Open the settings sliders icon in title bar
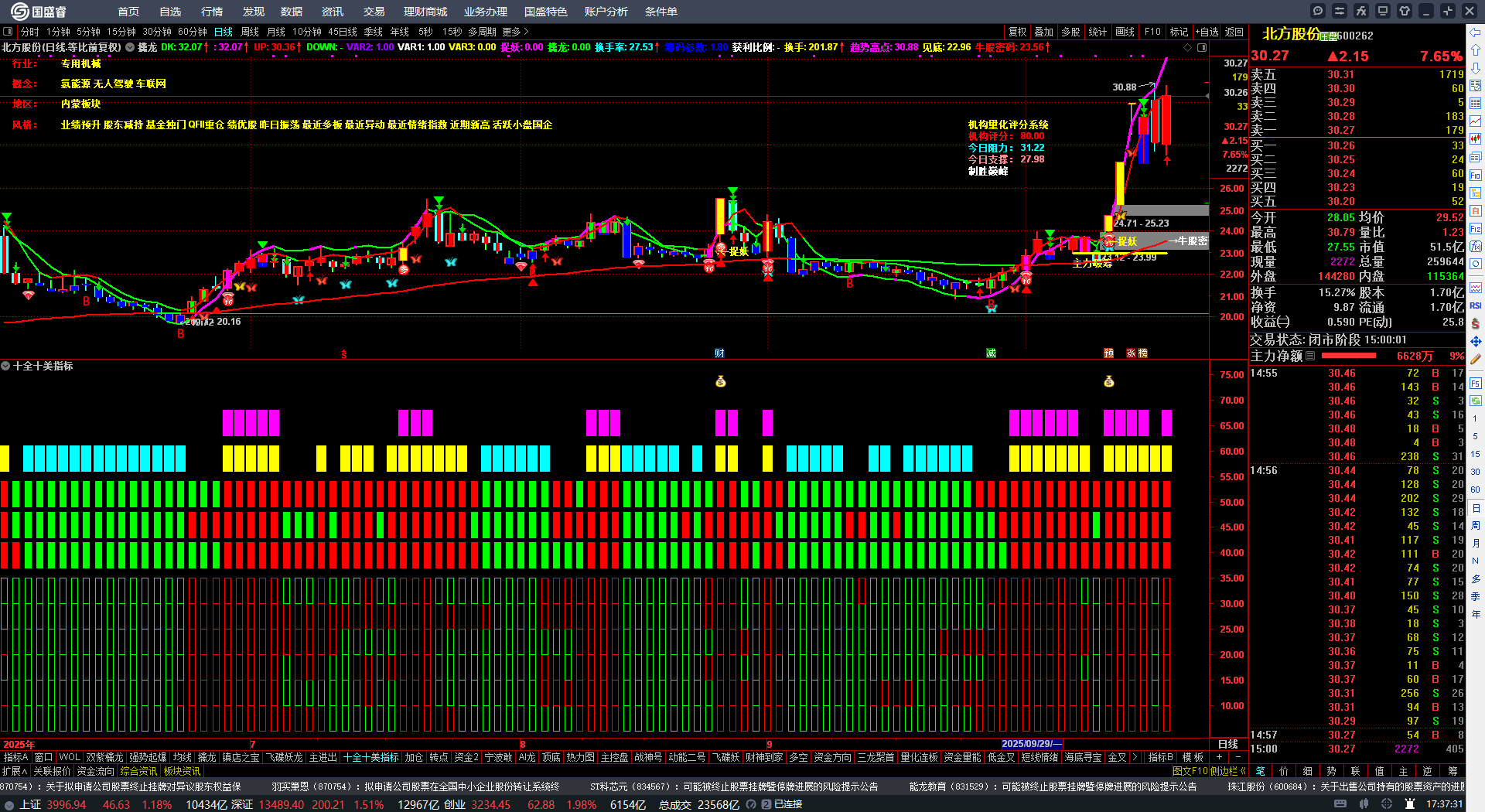The height and width of the screenshot is (812, 1485). [1340, 11]
